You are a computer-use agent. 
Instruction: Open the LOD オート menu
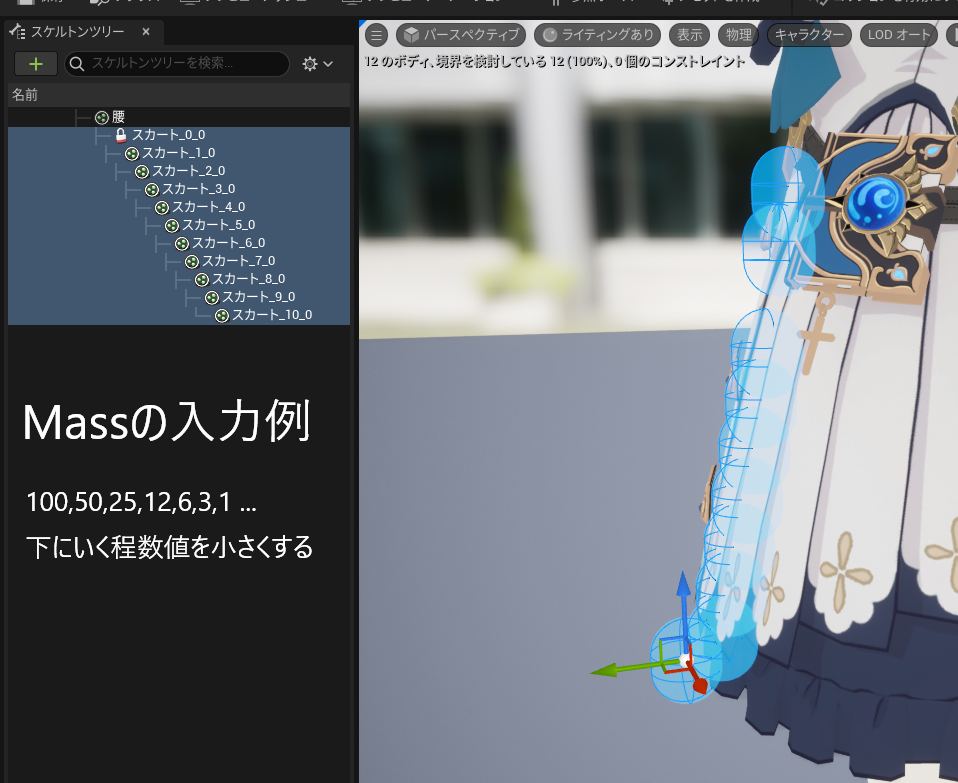(898, 35)
